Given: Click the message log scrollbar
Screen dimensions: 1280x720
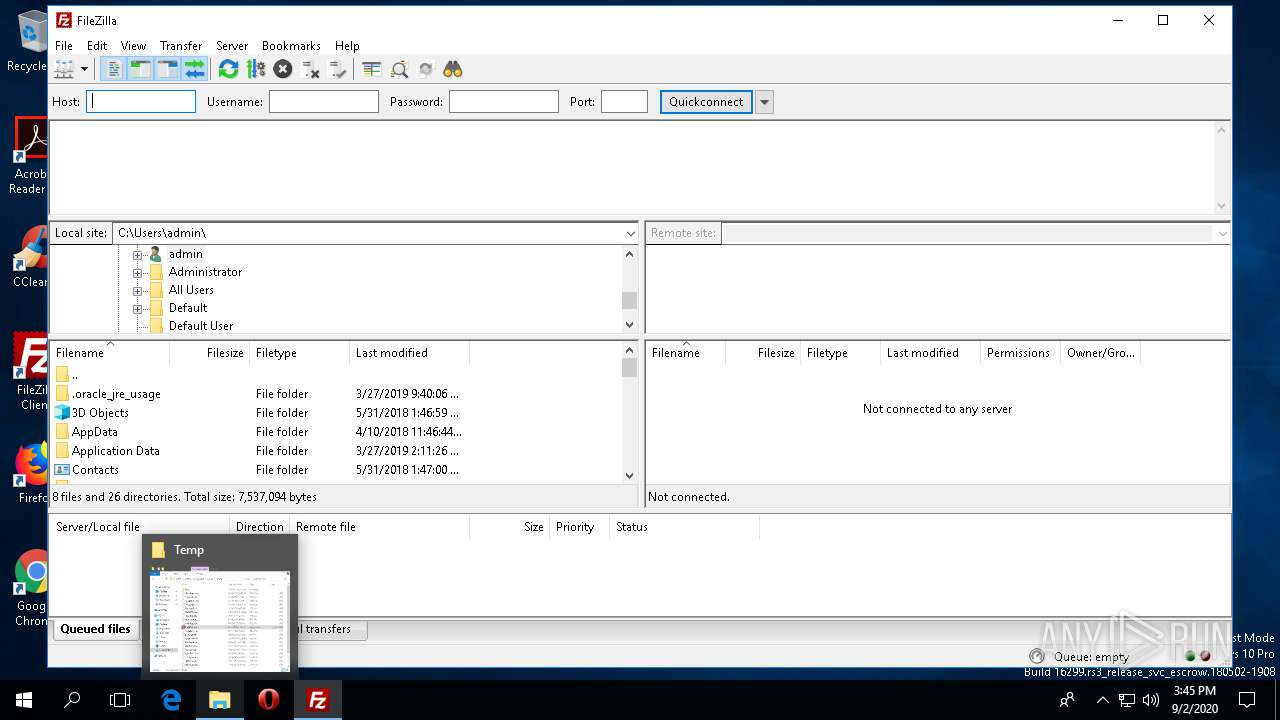Looking at the screenshot, I should (1221, 167).
